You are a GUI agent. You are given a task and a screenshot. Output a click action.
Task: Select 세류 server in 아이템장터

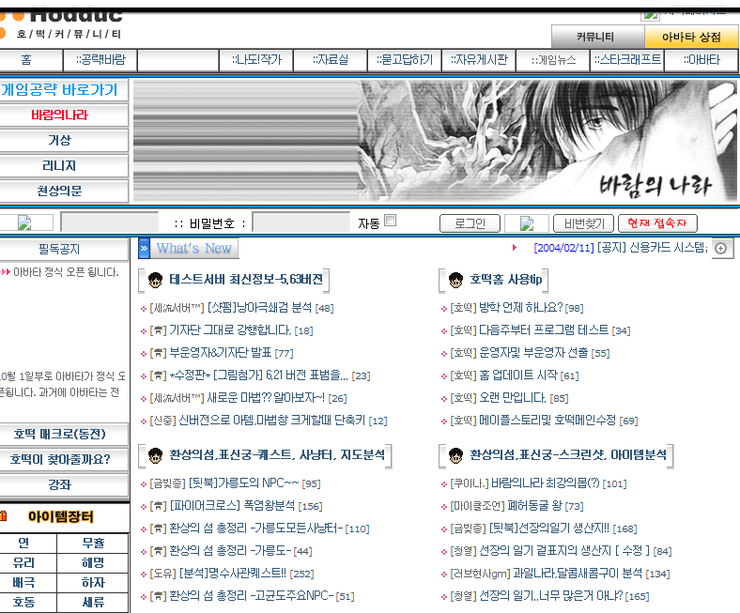tap(93, 603)
